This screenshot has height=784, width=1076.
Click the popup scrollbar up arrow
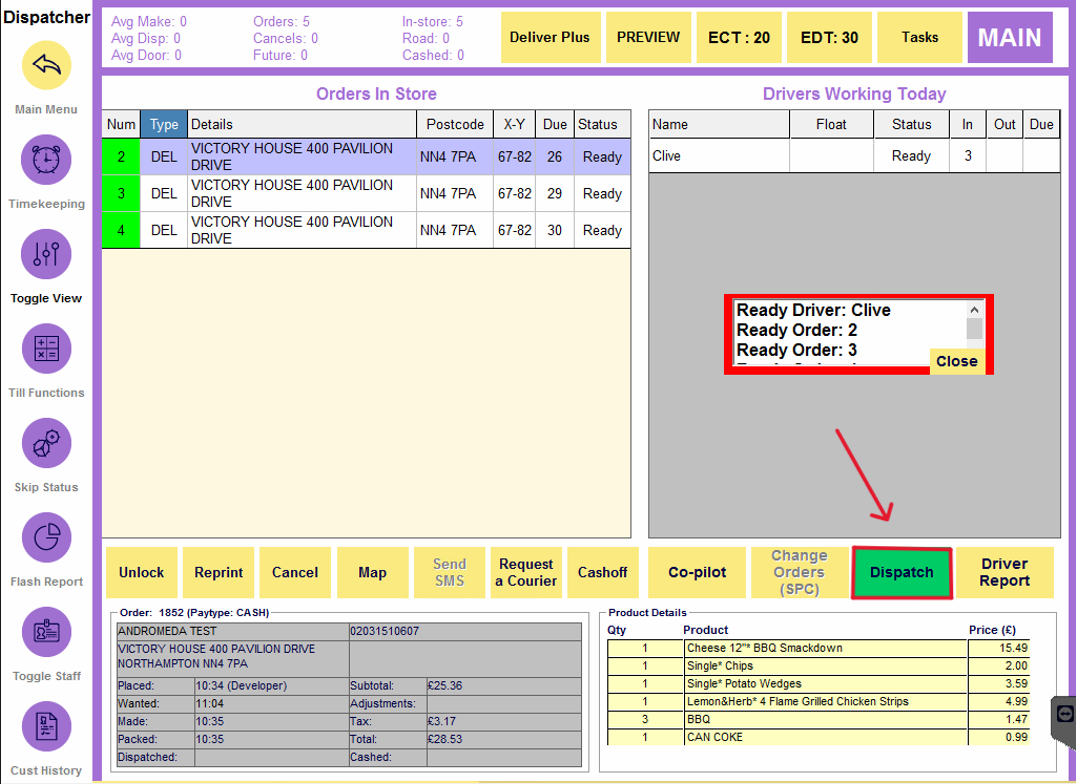pos(974,310)
